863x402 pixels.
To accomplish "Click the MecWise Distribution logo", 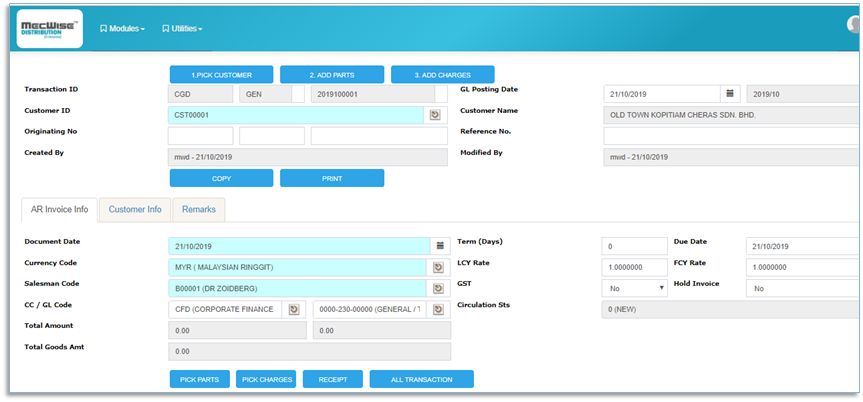I will (50, 29).
